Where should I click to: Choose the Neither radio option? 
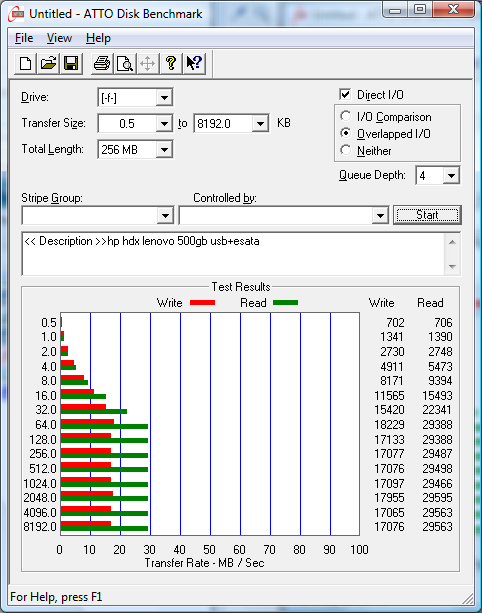346,150
